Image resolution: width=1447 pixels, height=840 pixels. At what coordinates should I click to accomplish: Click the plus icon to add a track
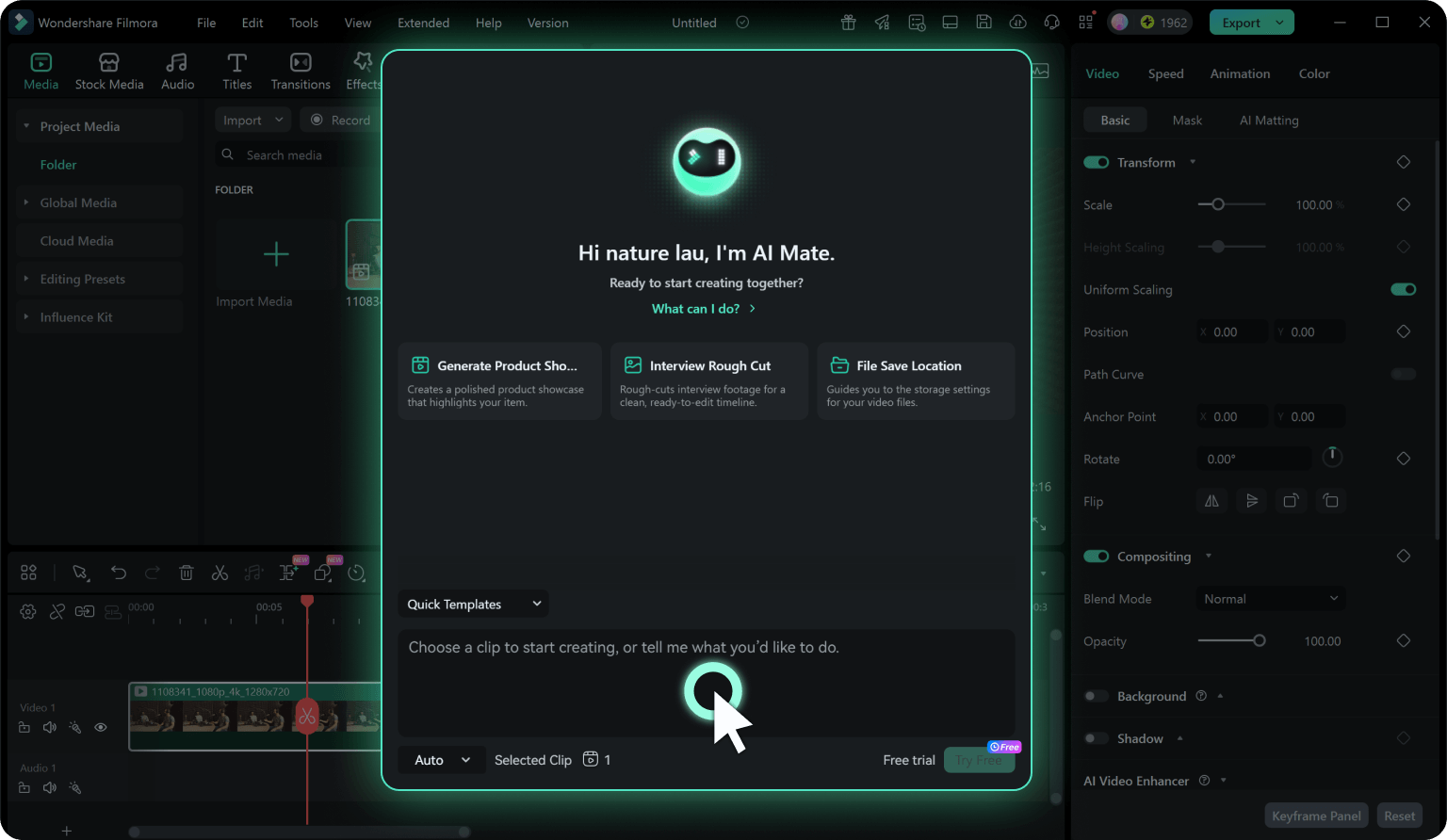pyautogui.click(x=66, y=831)
